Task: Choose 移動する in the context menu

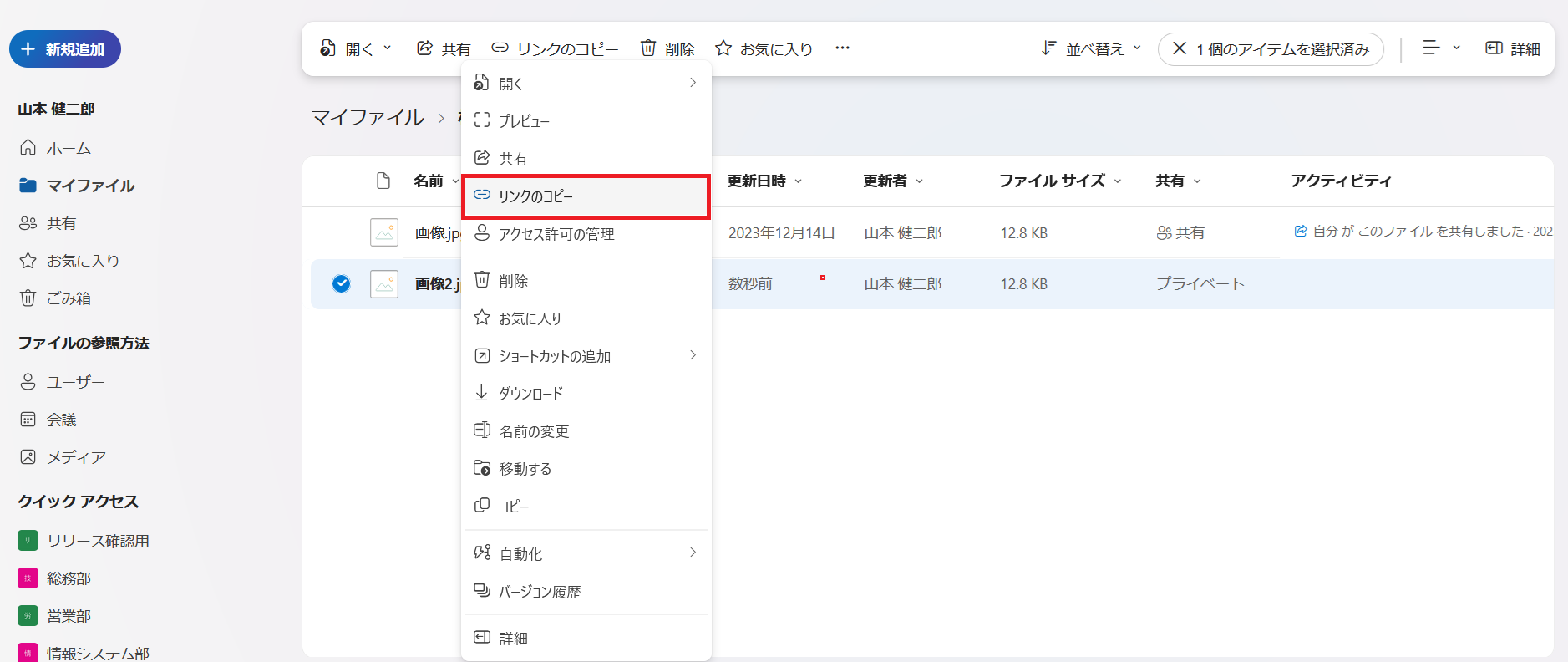Action: [586, 469]
